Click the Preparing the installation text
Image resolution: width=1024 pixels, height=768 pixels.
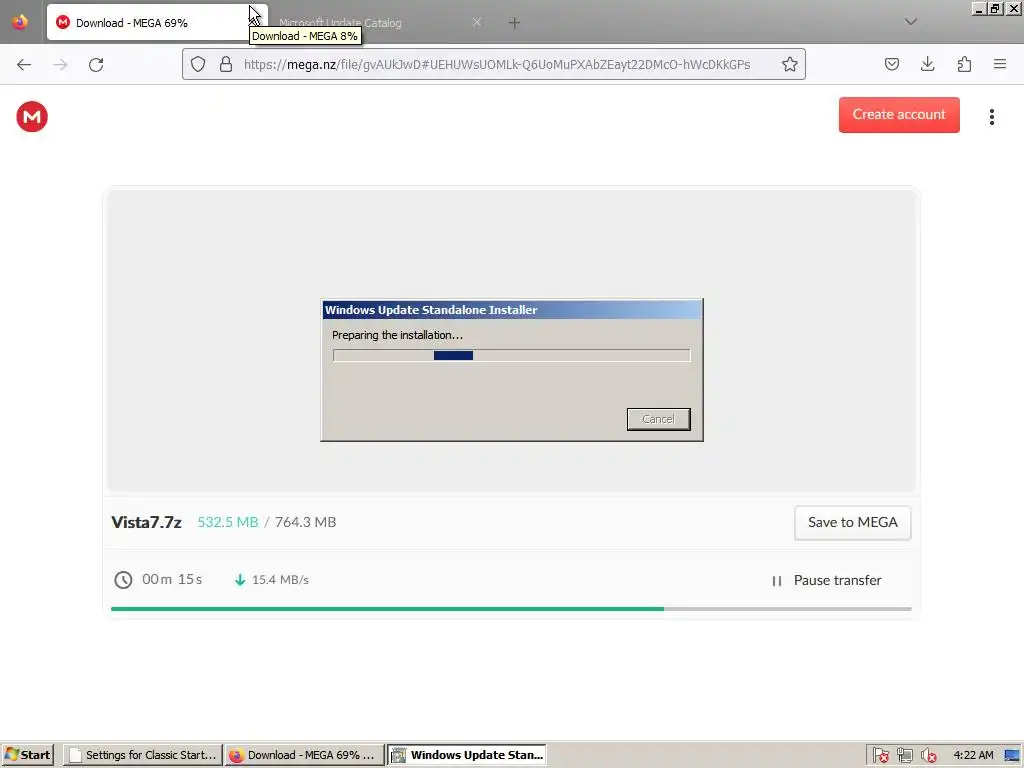(397, 335)
